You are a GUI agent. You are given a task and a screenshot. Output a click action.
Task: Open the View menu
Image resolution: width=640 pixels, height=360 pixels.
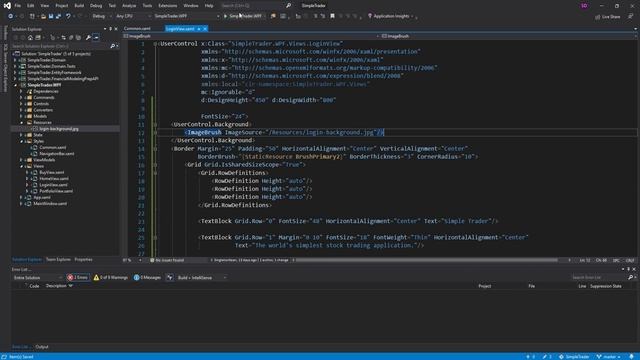click(44, 6)
